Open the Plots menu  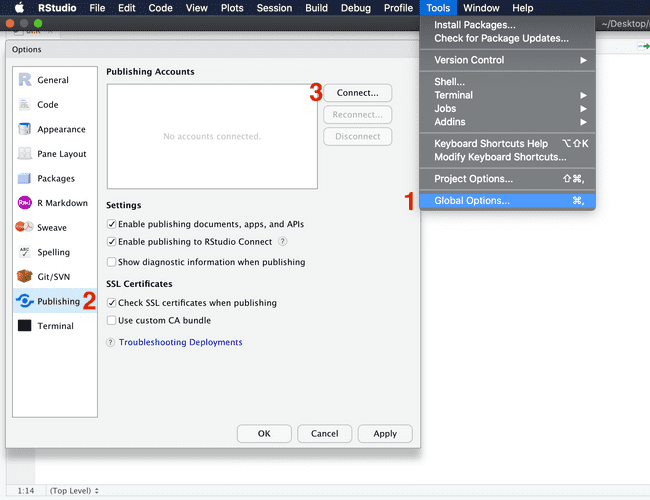tap(232, 8)
